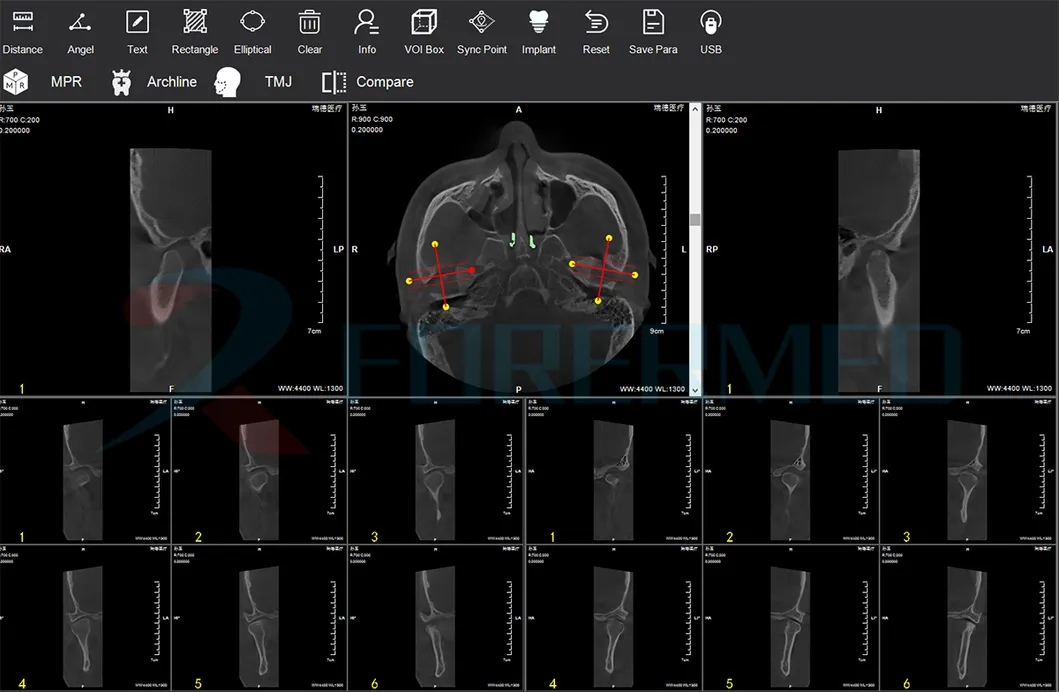
Task: Open the USB export option
Action: point(711,30)
